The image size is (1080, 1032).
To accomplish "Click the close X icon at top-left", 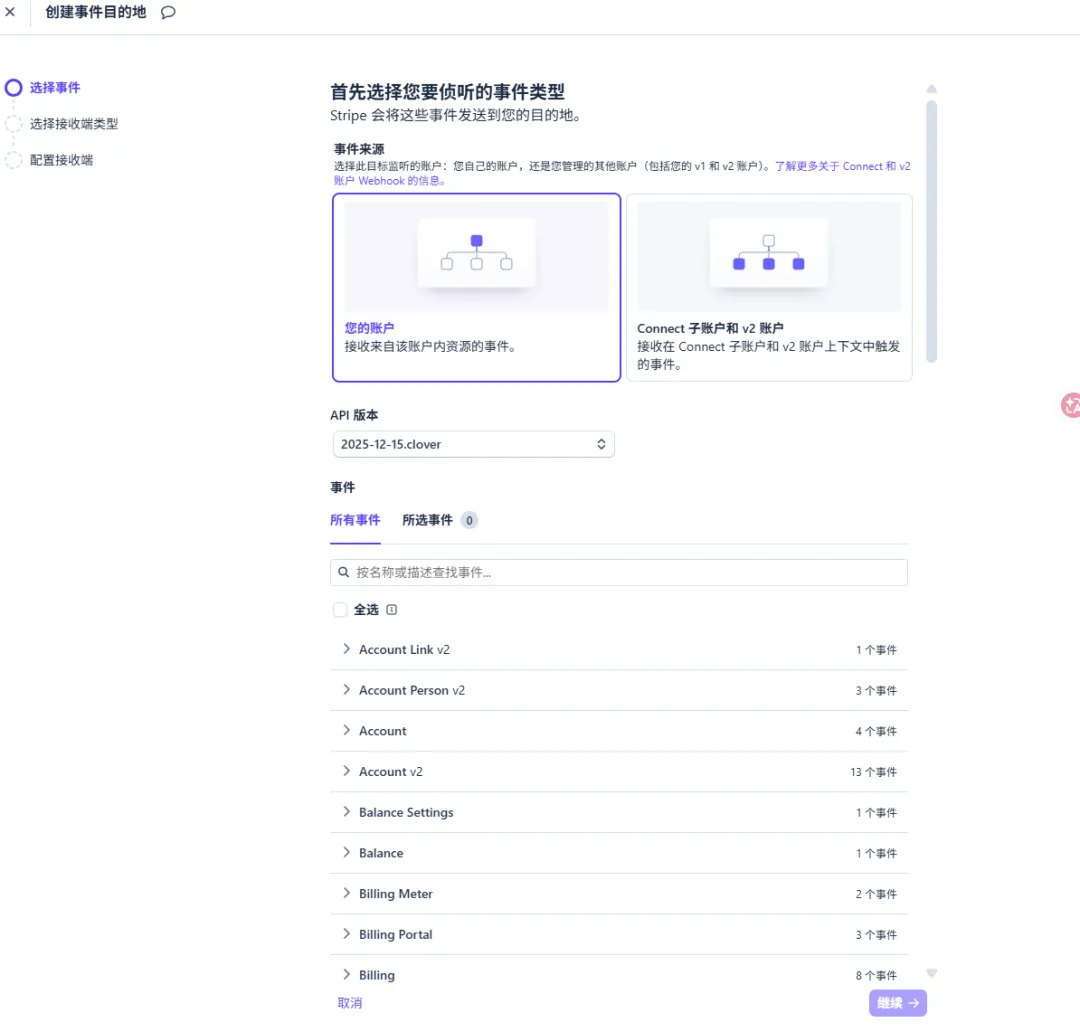I will 11,13.
